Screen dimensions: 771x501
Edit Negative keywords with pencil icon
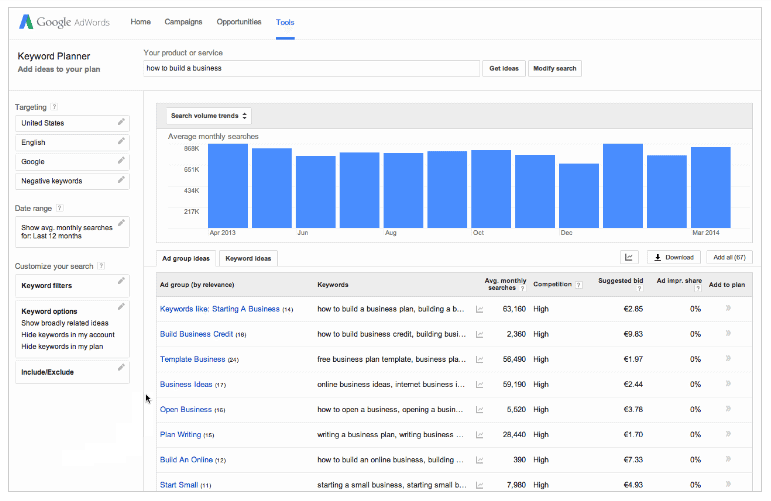(x=121, y=180)
